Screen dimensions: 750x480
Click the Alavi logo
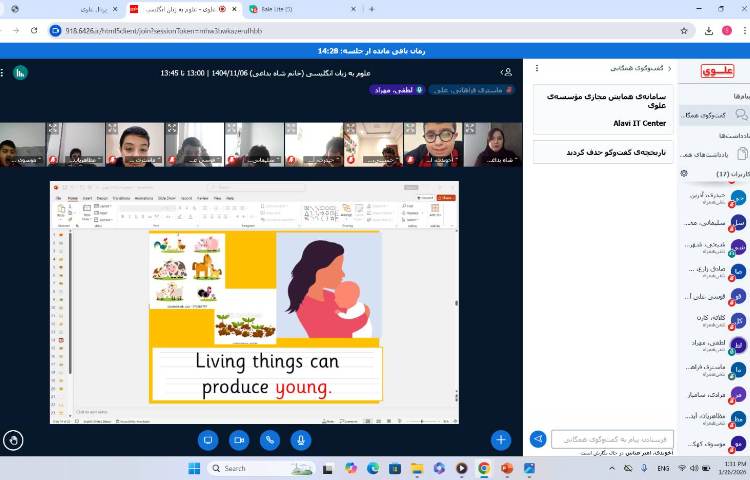(717, 71)
